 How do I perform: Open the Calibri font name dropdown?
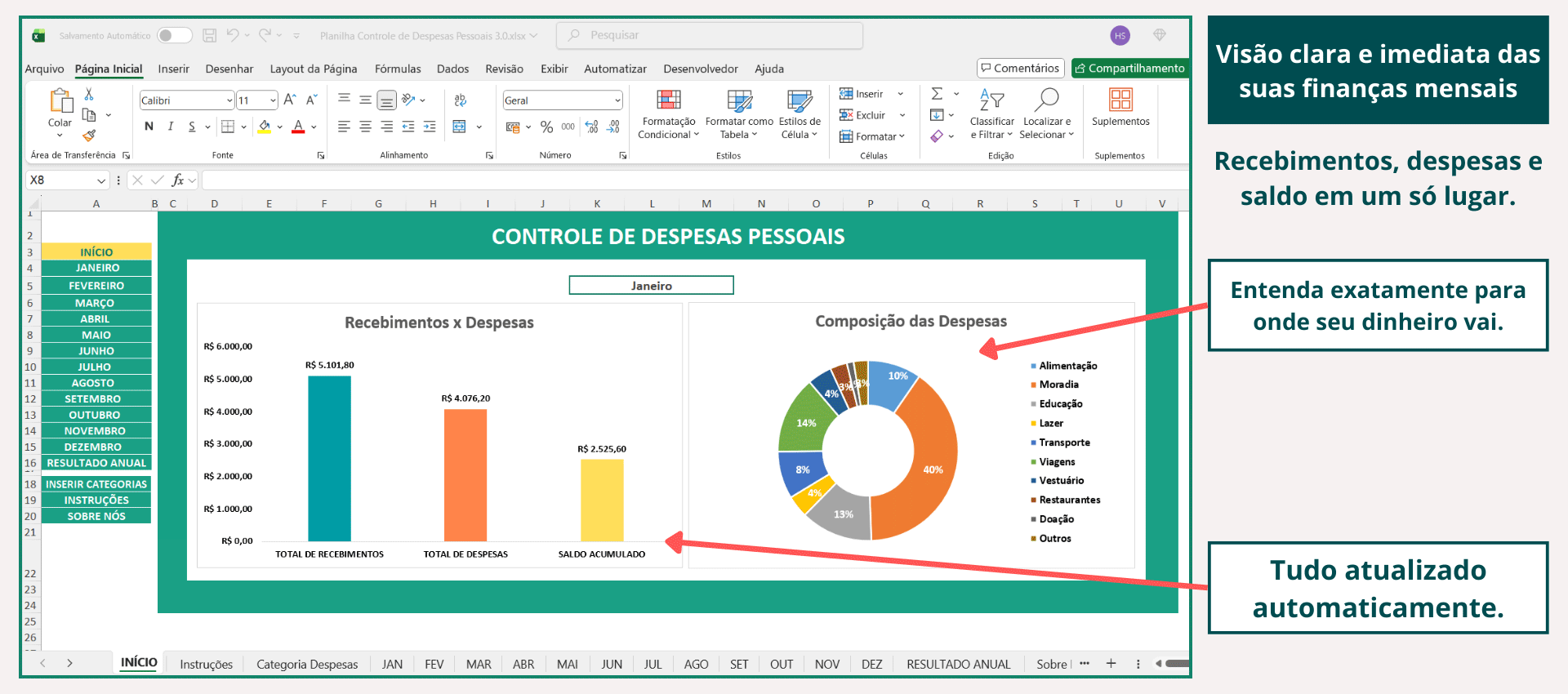coord(229,100)
